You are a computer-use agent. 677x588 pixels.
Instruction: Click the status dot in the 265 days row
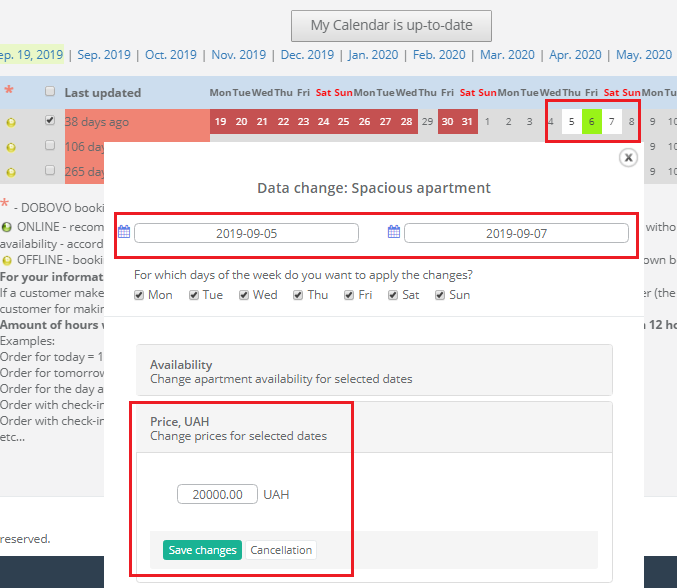click(x=11, y=172)
